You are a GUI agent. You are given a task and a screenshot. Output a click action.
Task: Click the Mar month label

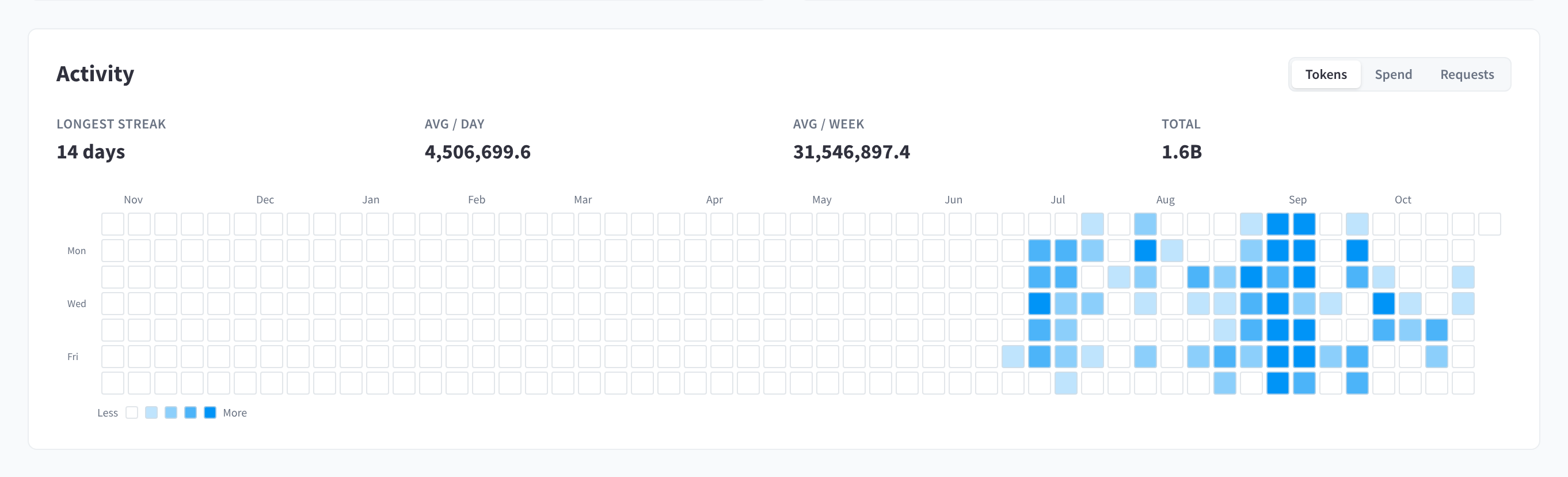pos(583,200)
